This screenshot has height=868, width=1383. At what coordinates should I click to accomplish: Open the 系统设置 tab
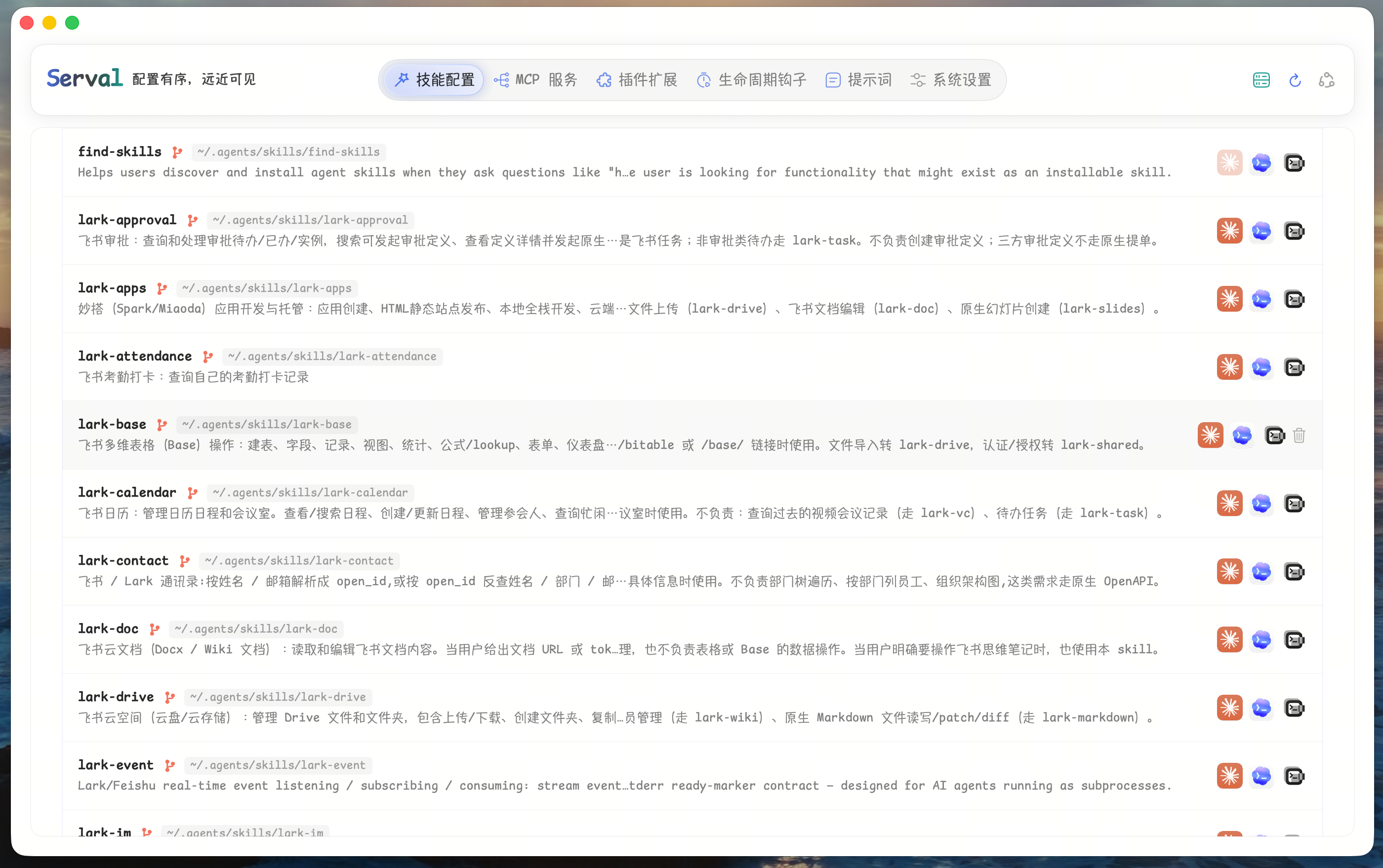pyautogui.click(x=951, y=80)
